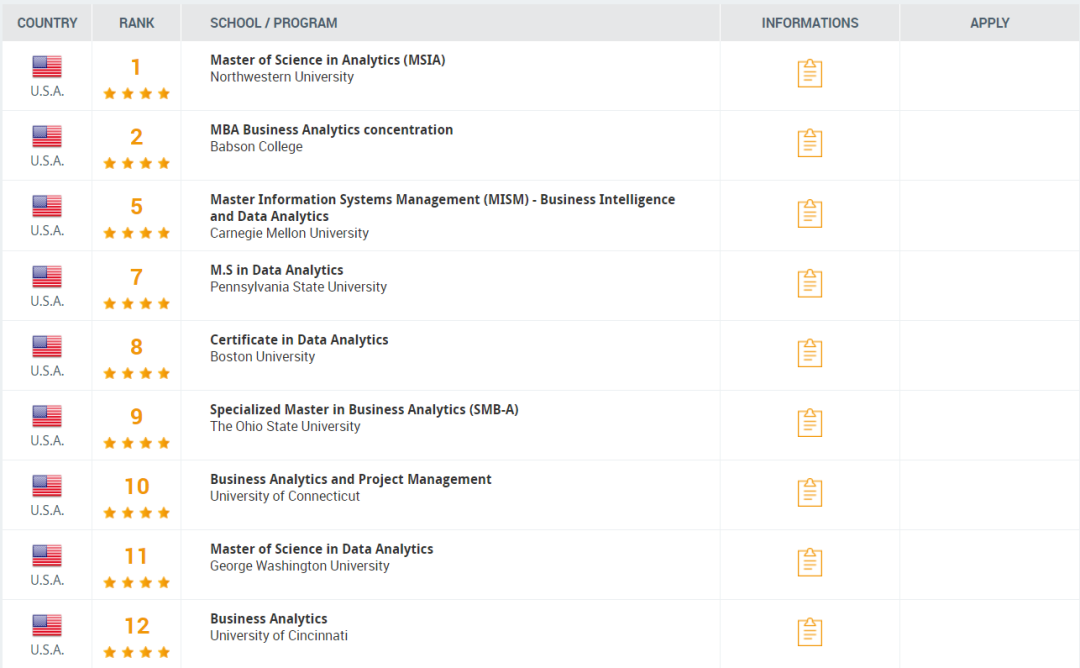
Task: Click the star rating under rank 8
Action: click(x=136, y=373)
